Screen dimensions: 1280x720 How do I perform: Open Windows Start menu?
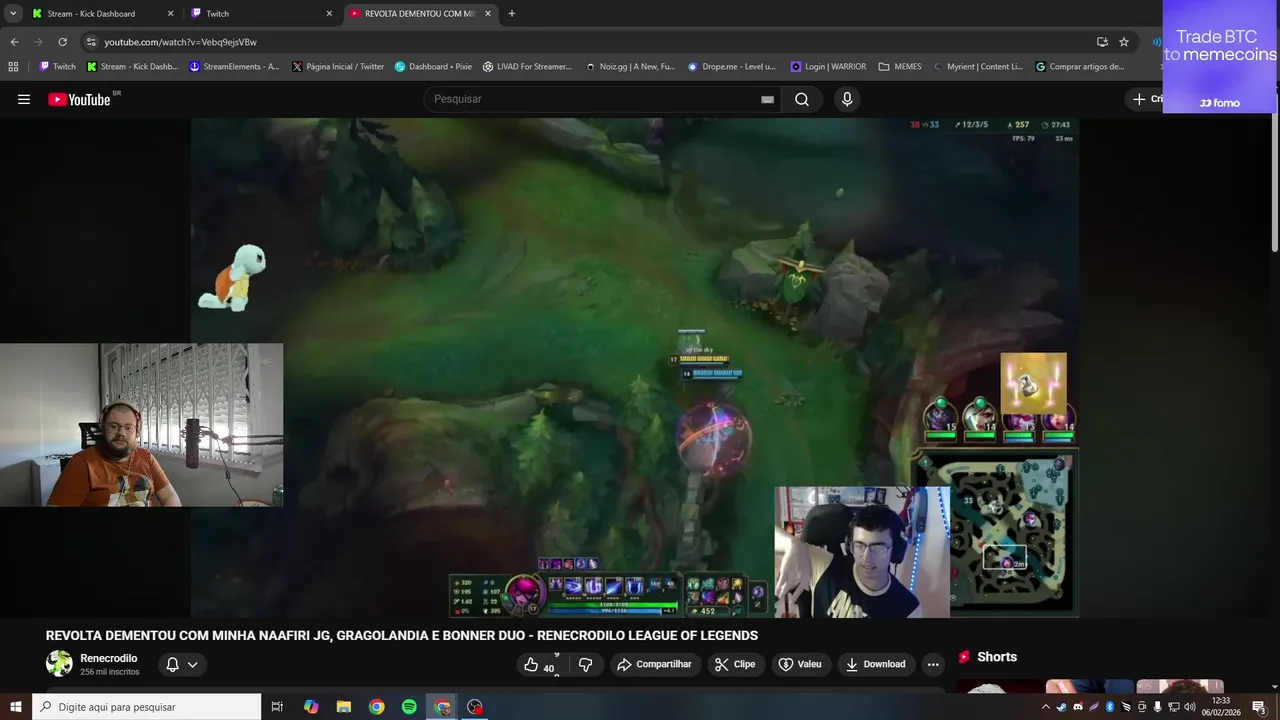click(16, 707)
